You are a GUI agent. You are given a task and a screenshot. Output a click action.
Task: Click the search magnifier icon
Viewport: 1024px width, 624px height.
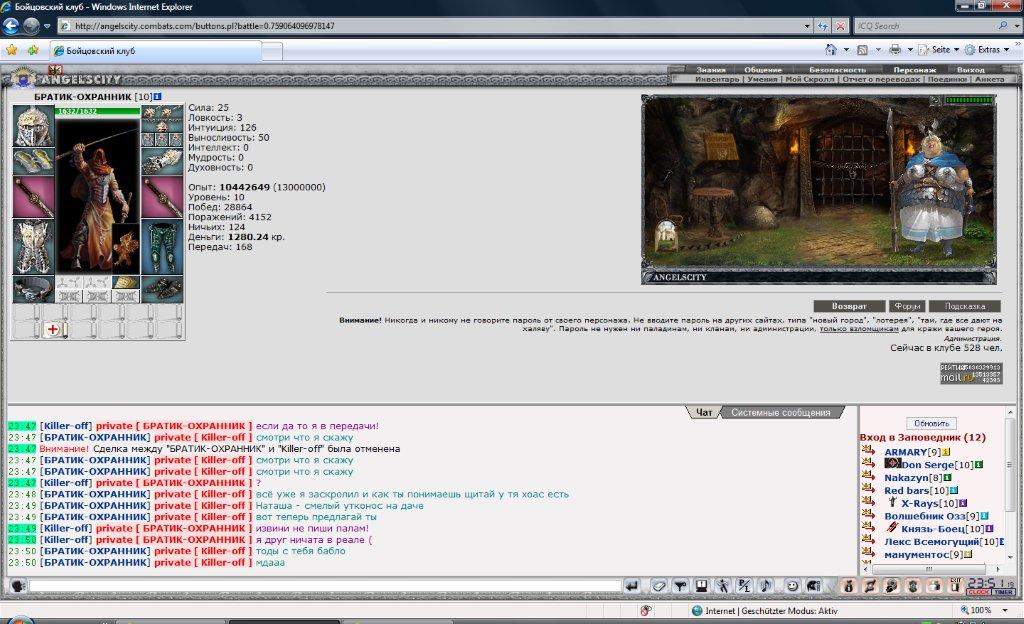point(1003,25)
